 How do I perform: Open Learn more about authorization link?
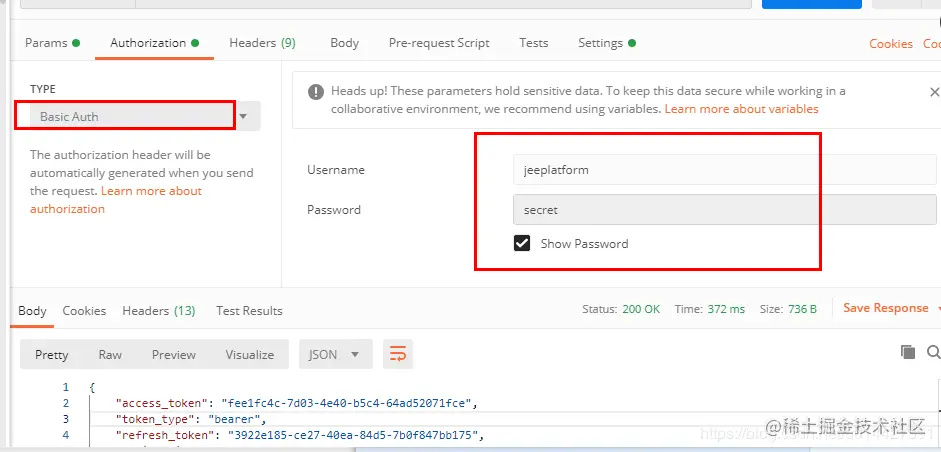[116, 200]
